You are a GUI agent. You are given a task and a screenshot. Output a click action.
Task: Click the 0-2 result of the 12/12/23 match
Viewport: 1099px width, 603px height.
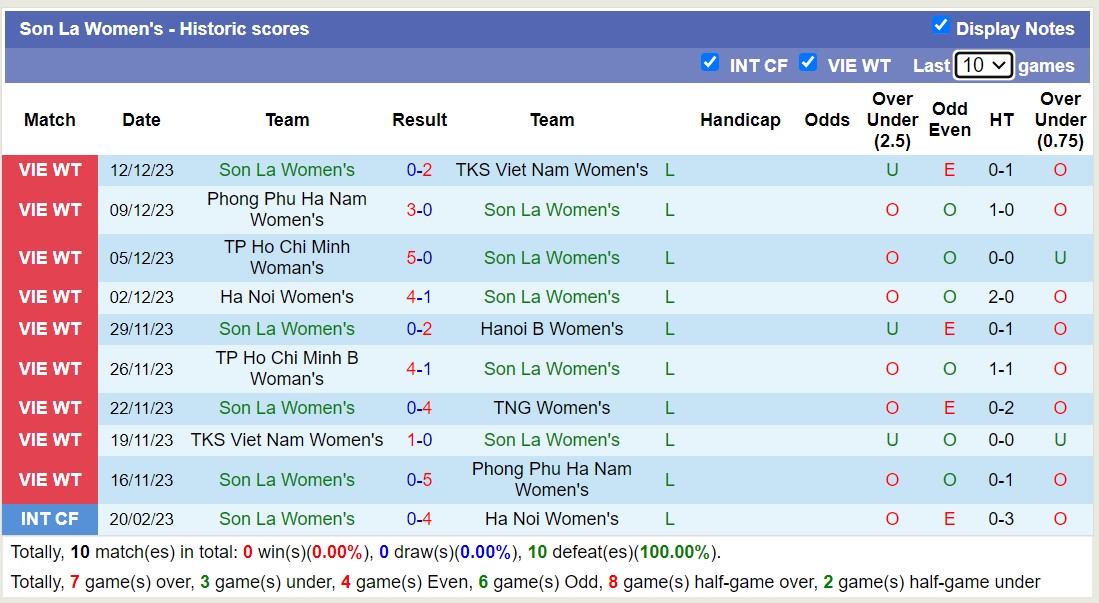[x=419, y=170]
